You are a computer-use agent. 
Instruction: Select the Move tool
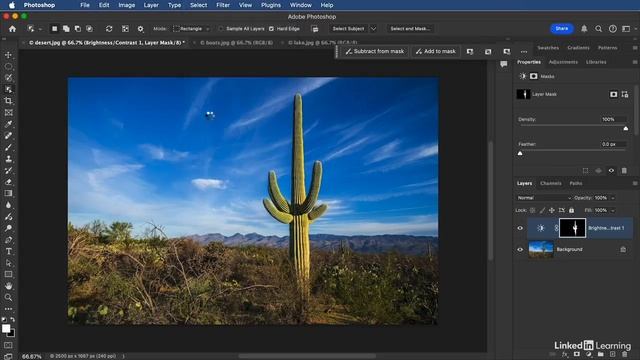coord(8,55)
